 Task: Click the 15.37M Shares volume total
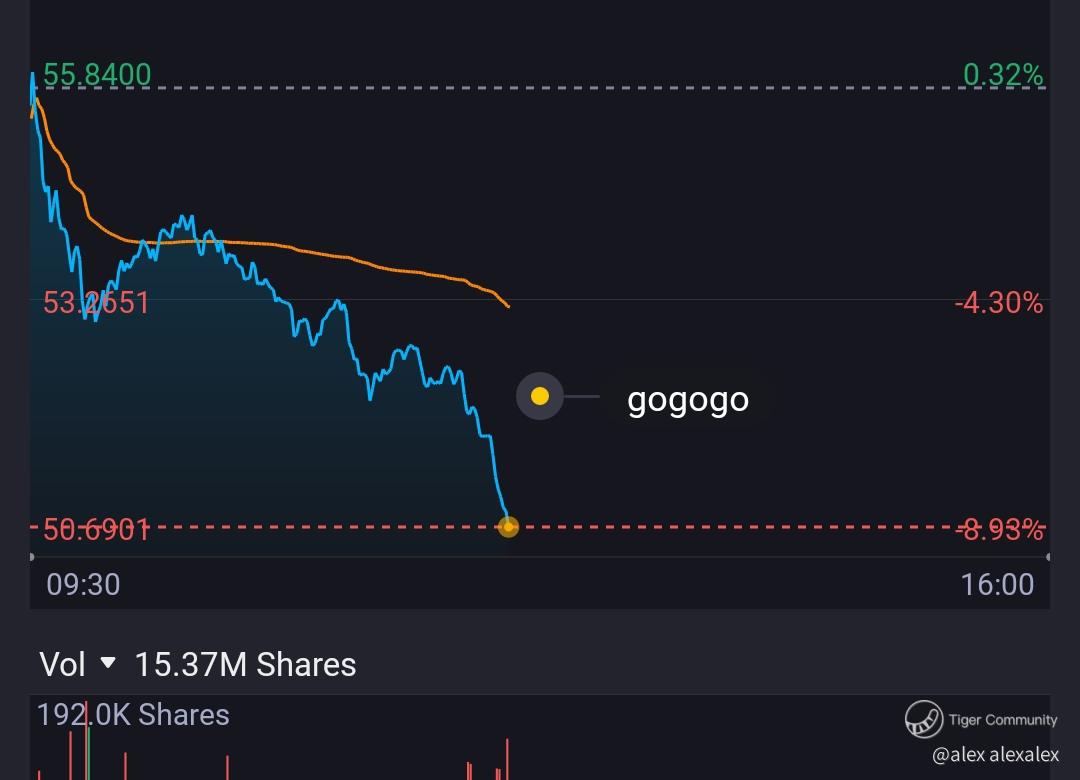tap(245, 665)
